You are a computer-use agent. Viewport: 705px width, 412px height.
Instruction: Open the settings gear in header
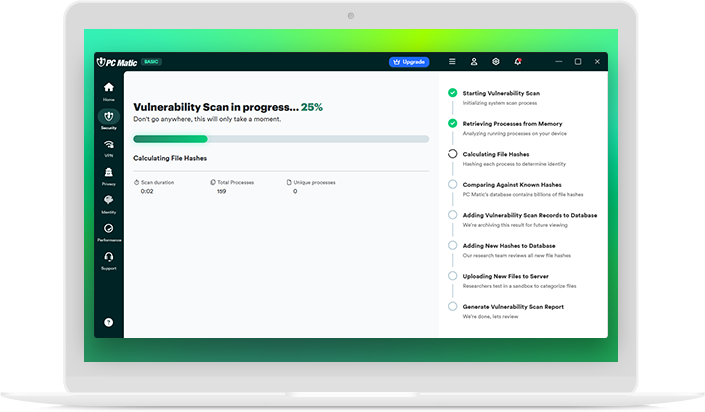coord(496,62)
